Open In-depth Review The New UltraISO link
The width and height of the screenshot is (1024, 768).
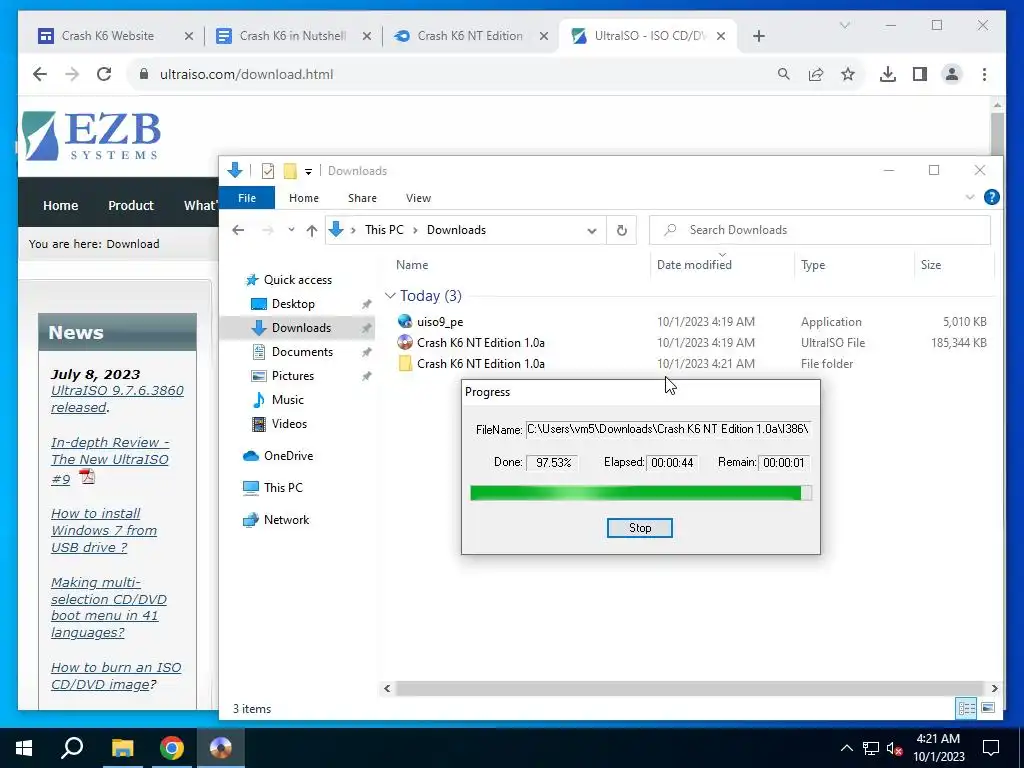110,460
